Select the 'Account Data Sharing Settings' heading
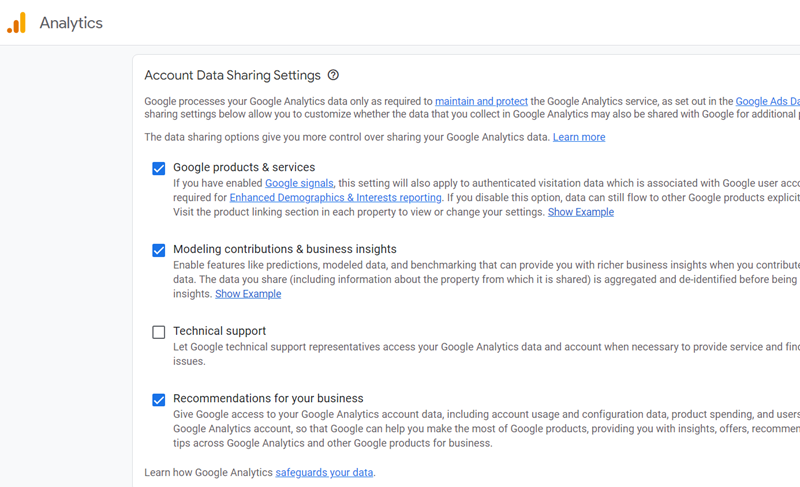The width and height of the screenshot is (800, 487). (232, 75)
